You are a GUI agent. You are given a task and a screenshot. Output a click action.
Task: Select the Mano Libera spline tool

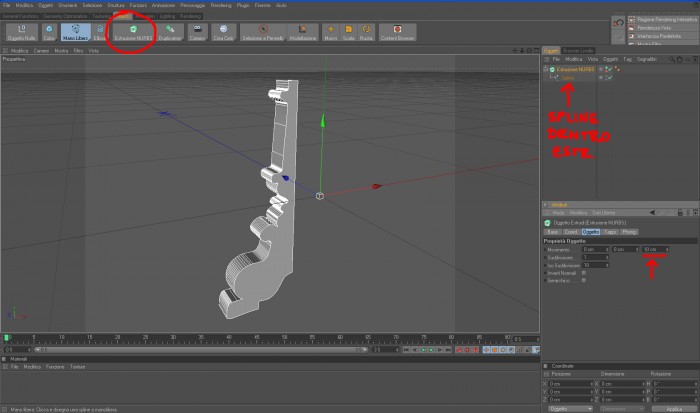(75, 32)
